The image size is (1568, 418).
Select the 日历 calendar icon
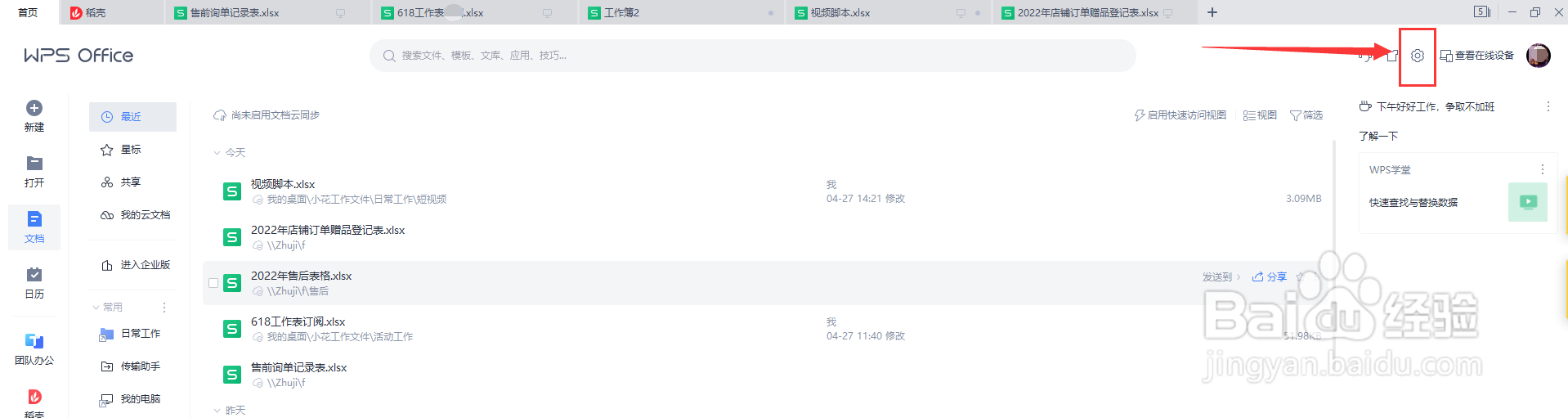(34, 275)
